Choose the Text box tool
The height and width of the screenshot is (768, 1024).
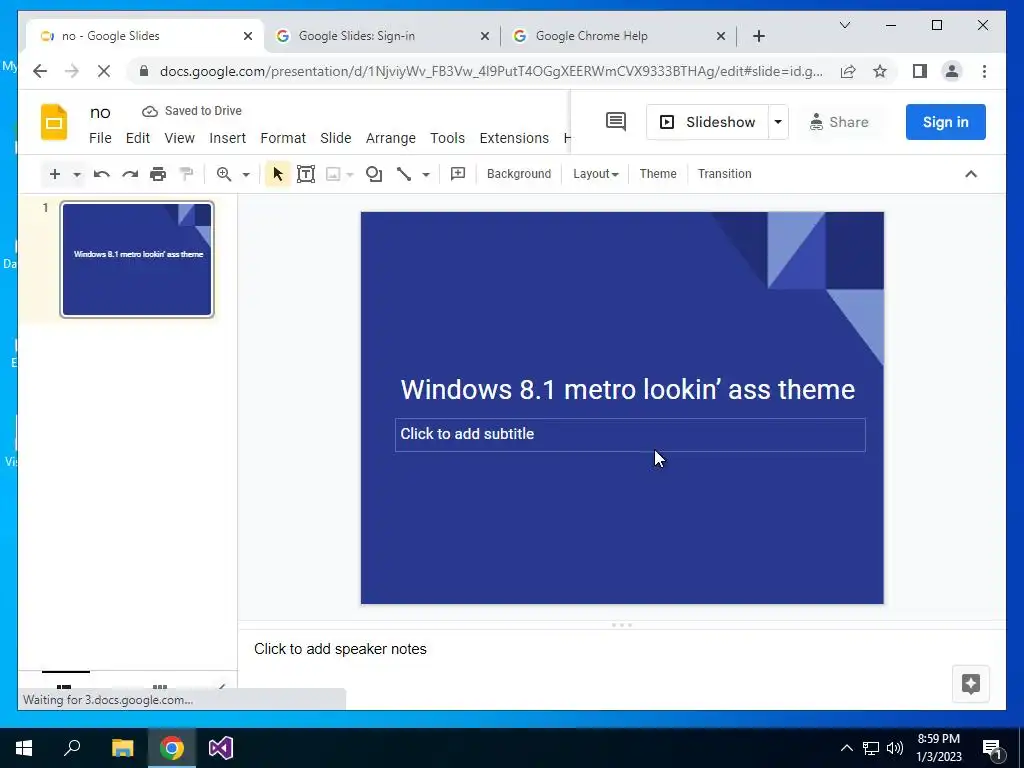[306, 174]
